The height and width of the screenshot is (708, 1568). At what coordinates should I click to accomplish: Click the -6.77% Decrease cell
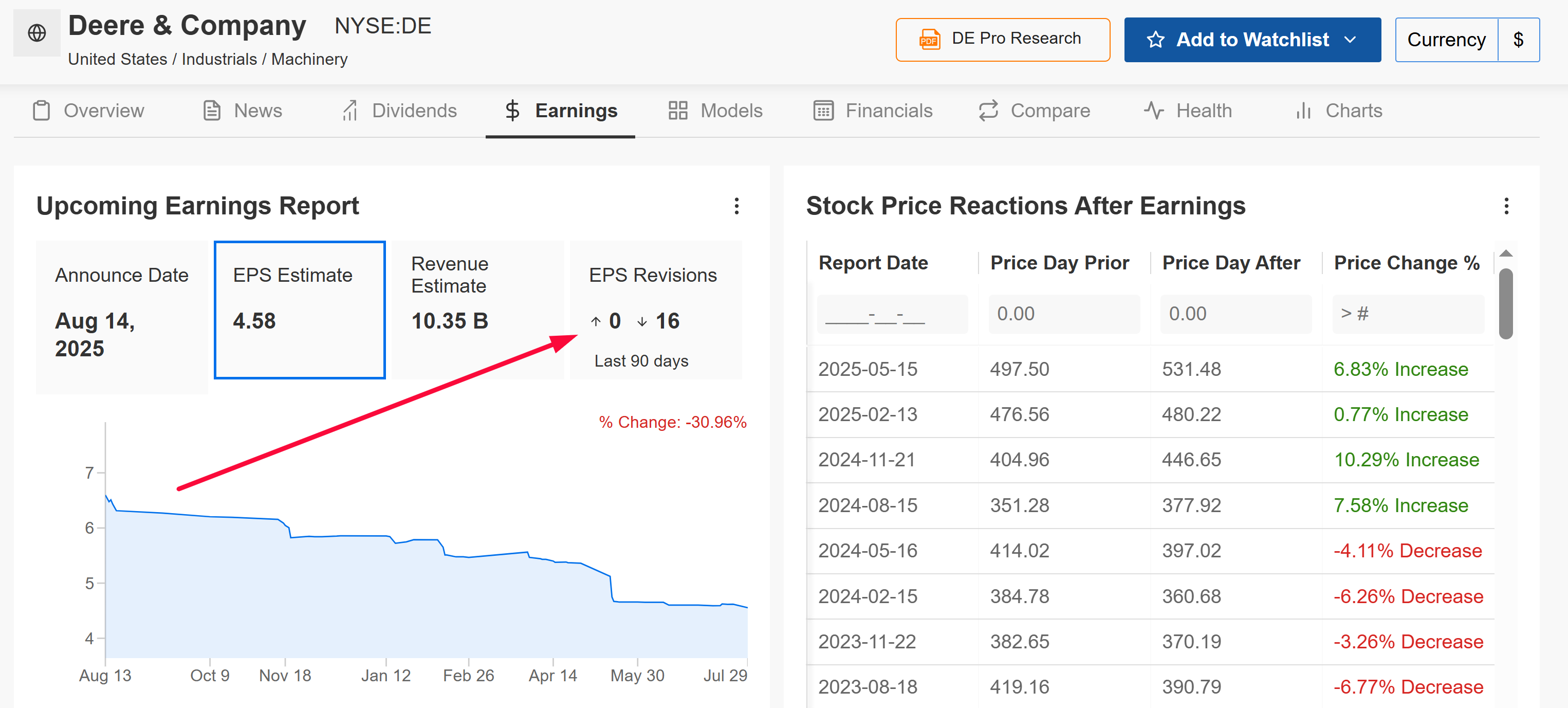point(1408,687)
